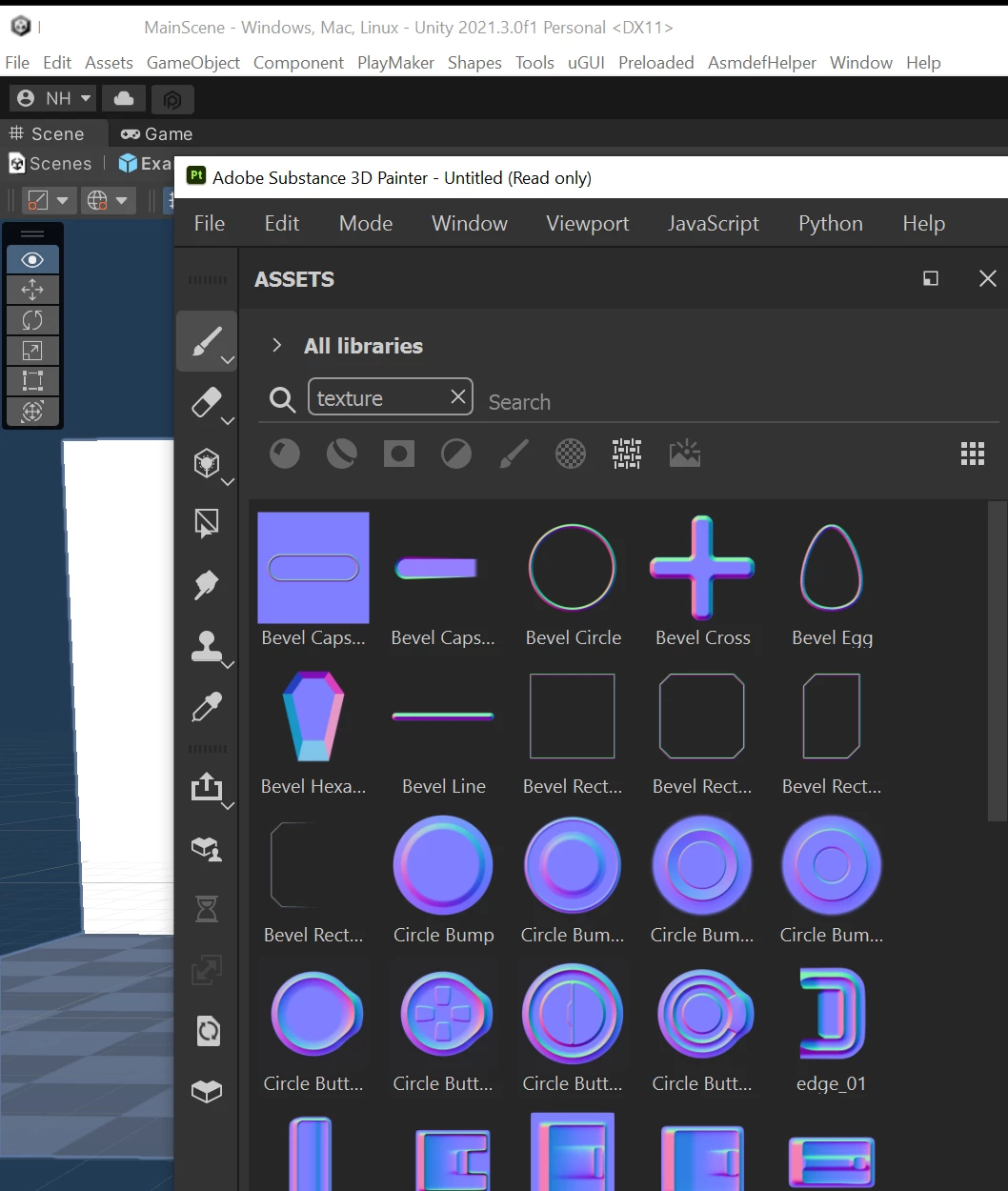Select Unity's Rotate tool in the scene overlay
Image resolution: width=1008 pixels, height=1191 pixels.
click(x=32, y=320)
